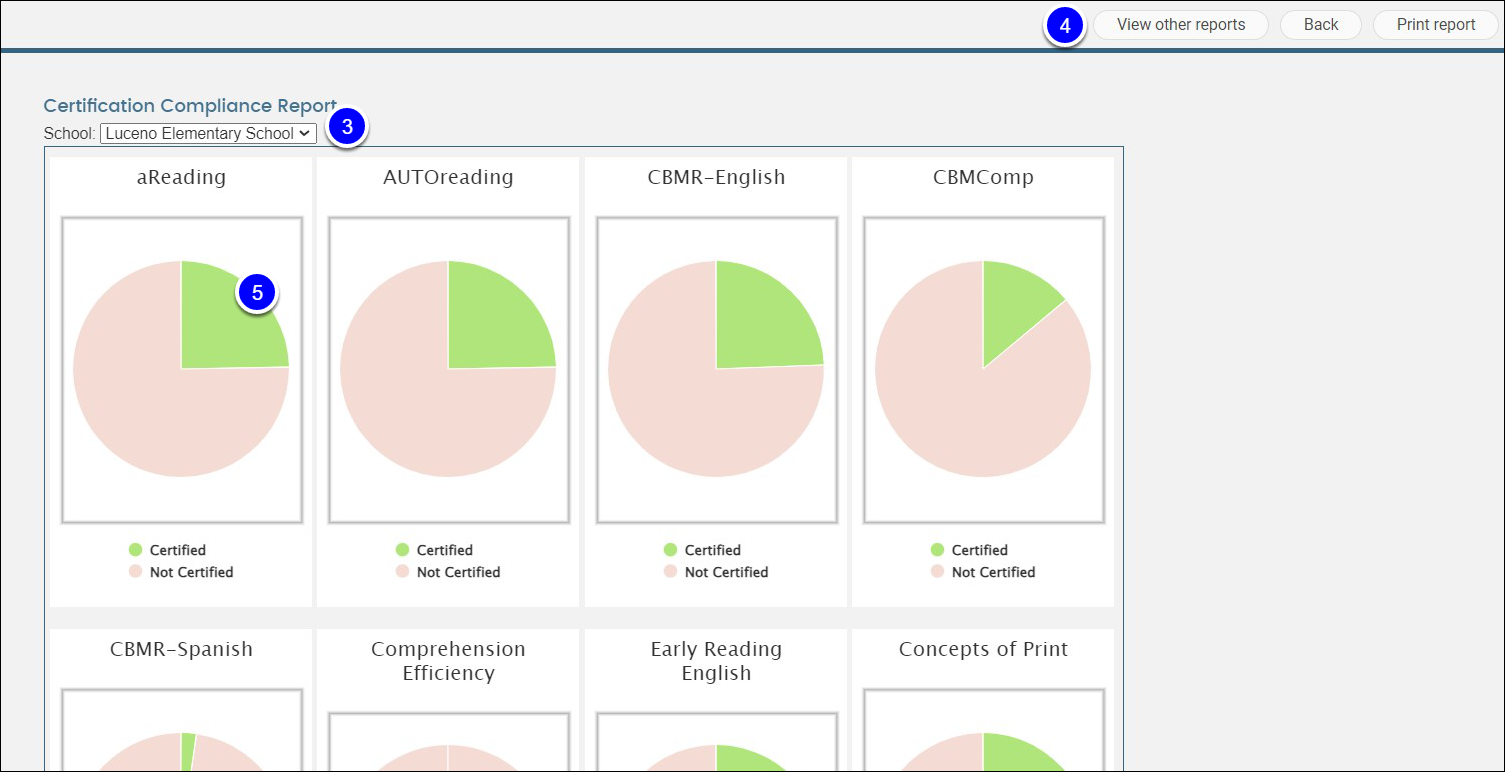Click pink Not Certified legend dot under AUTOreading
The image size is (1505, 772).
point(403,572)
